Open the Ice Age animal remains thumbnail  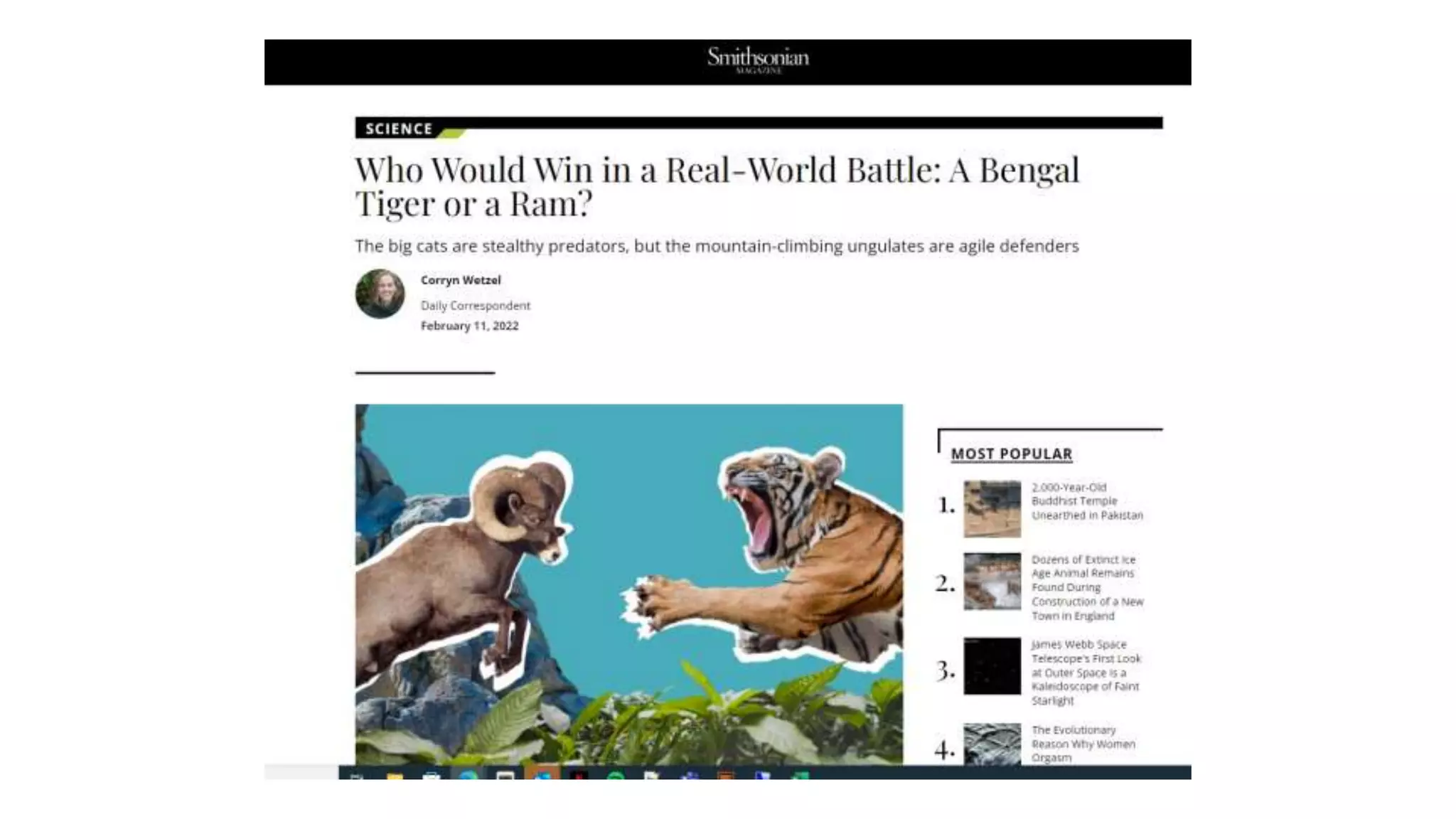click(x=992, y=581)
